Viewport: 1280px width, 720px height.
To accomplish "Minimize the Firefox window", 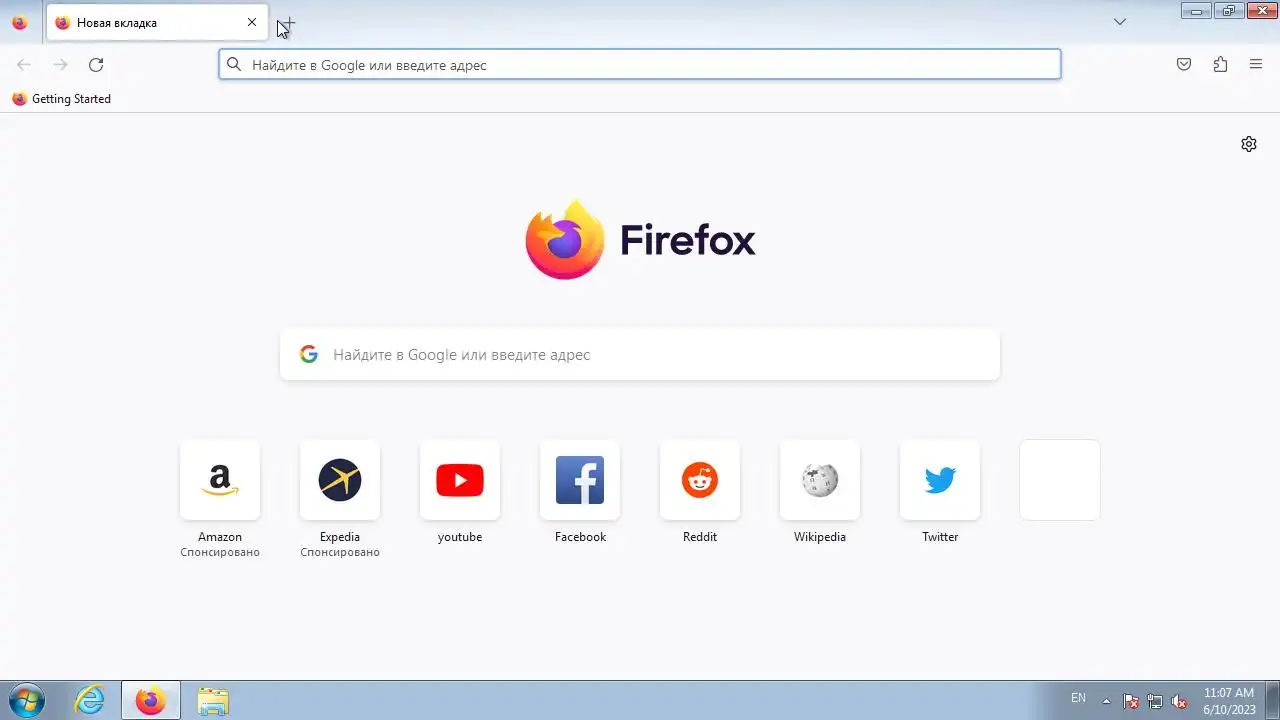I will tap(1196, 11).
